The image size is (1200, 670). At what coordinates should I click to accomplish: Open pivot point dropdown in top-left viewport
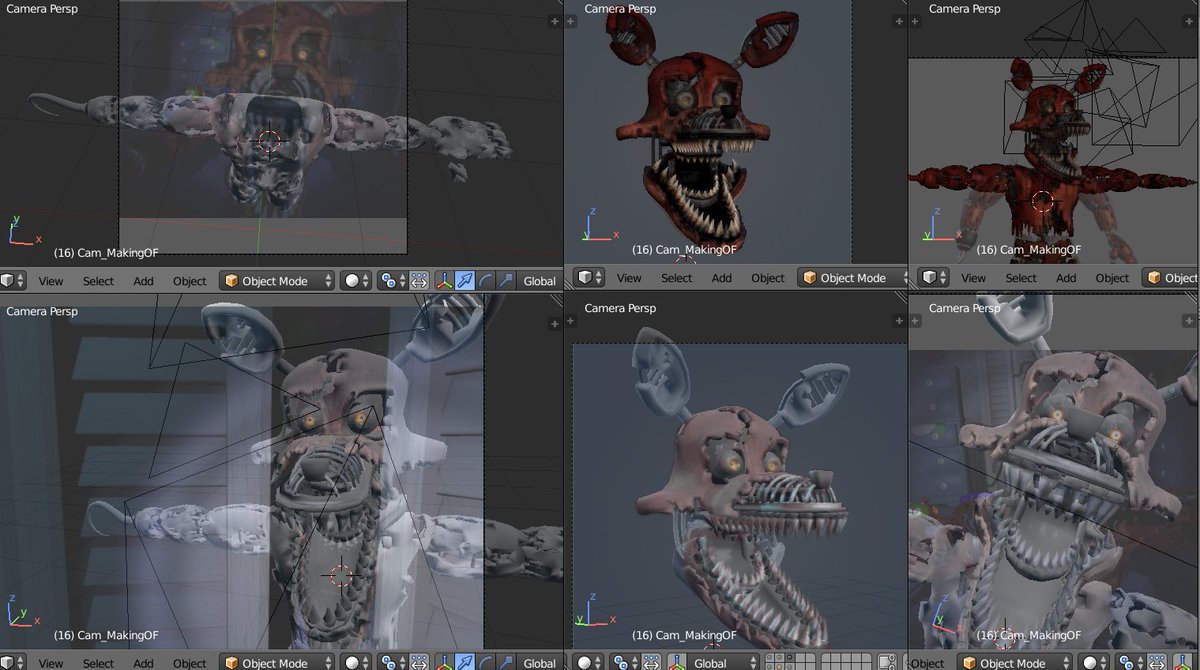(391, 281)
